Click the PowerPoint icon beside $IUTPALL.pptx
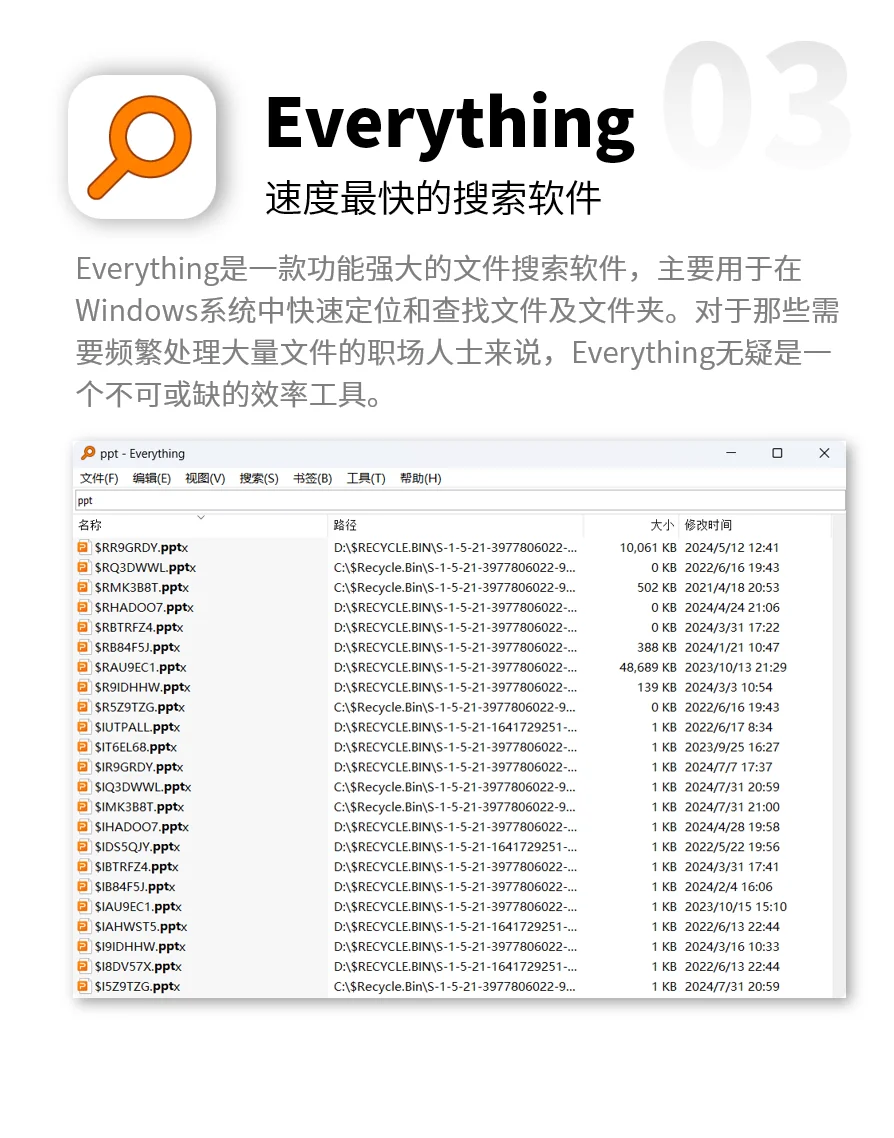 (x=84, y=727)
